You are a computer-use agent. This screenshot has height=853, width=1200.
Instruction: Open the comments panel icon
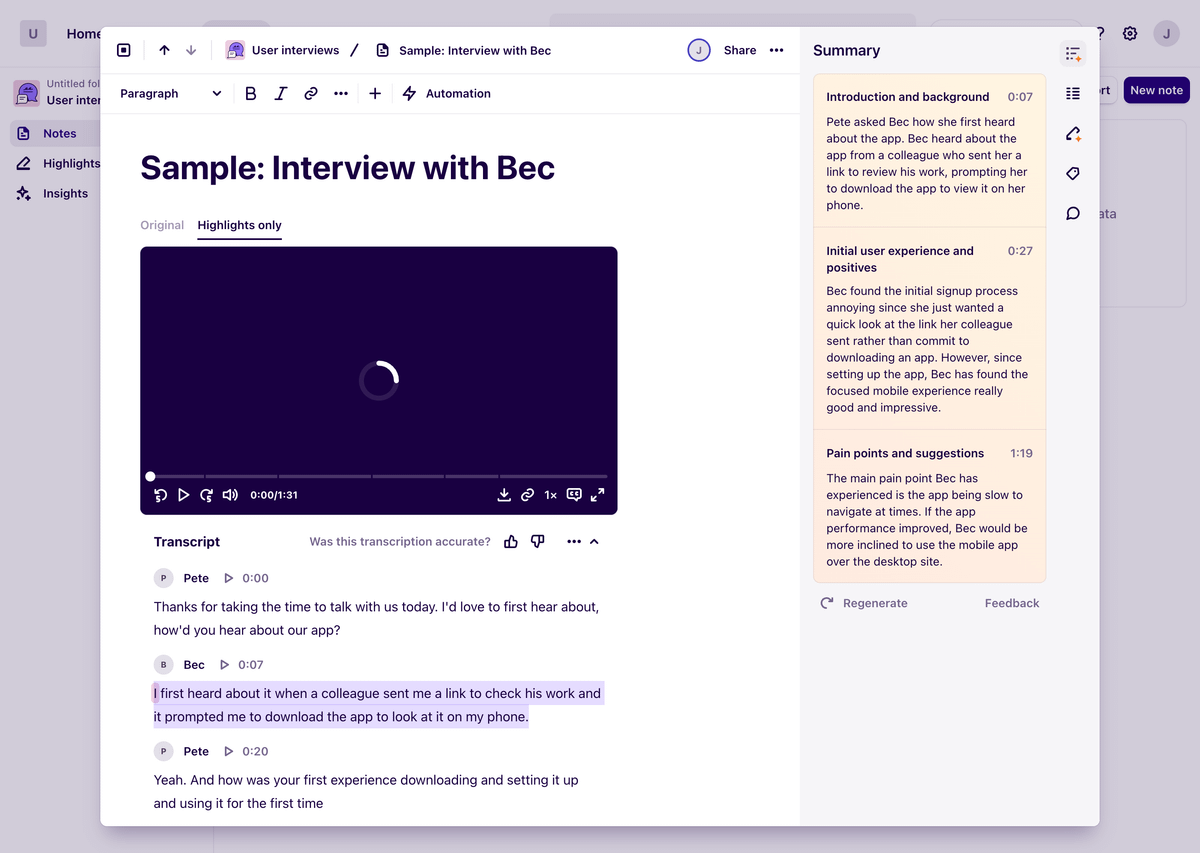point(1073,214)
